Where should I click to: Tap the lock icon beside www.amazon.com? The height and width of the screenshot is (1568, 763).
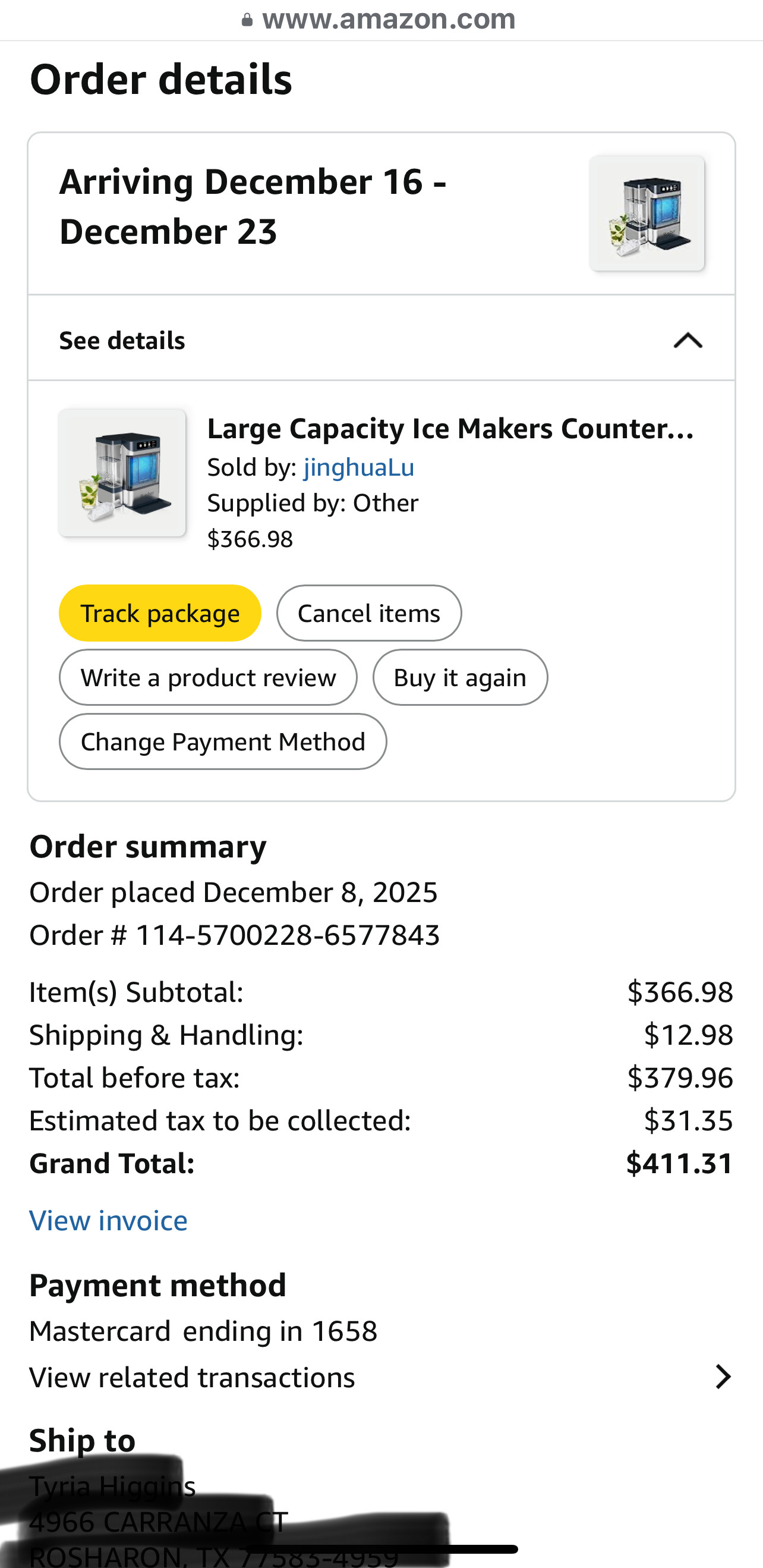coord(247,20)
